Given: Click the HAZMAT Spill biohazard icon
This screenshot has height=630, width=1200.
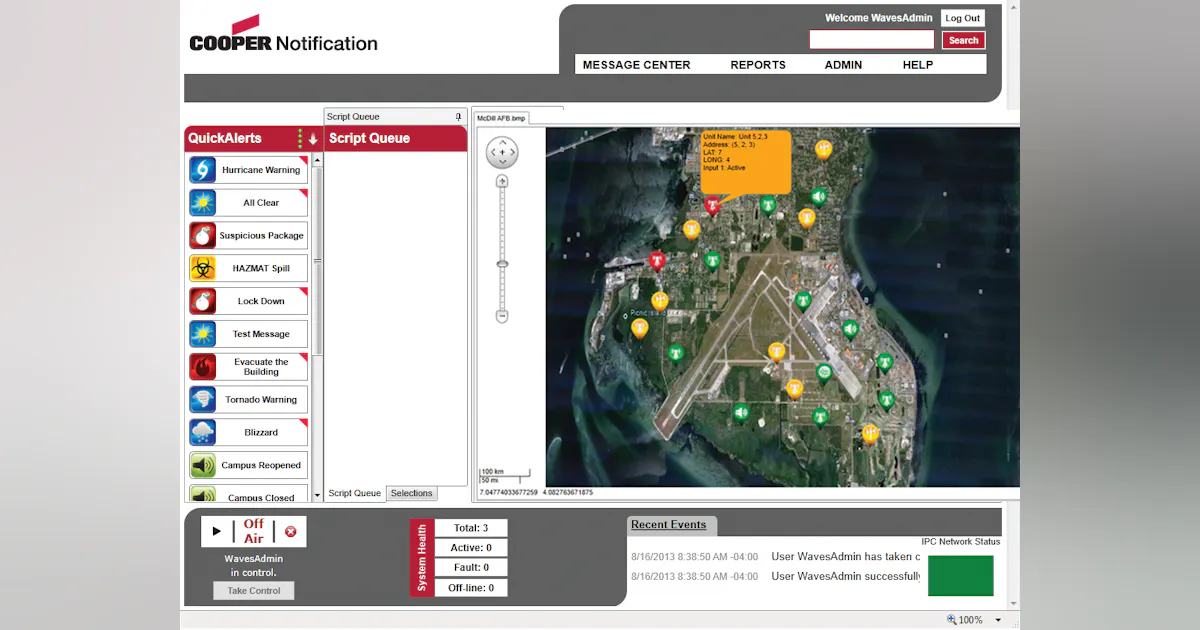Looking at the screenshot, I should (x=203, y=268).
